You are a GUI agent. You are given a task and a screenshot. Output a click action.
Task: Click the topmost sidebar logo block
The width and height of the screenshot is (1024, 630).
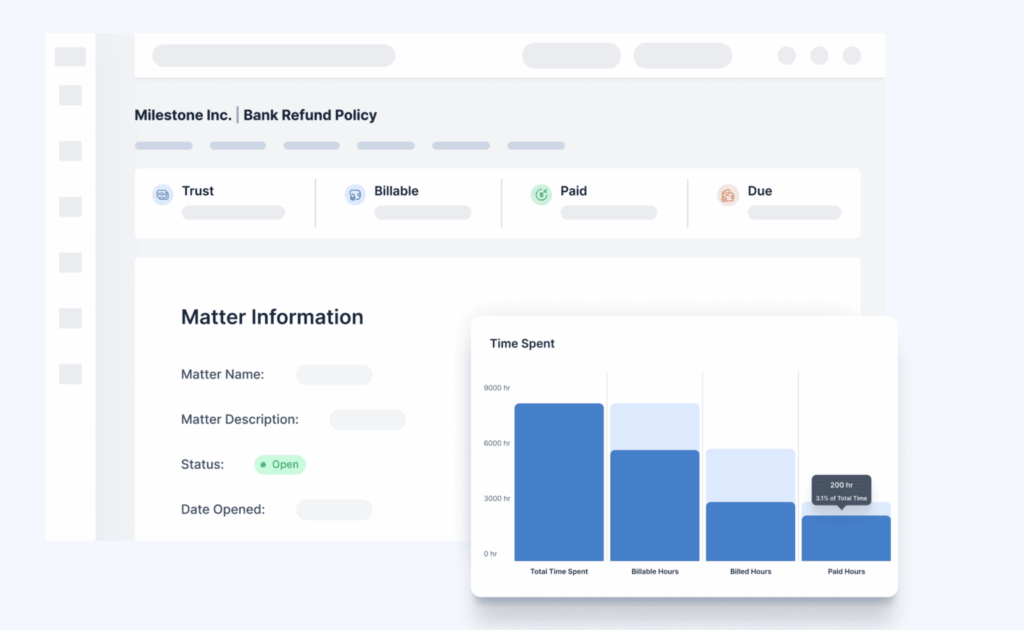[70, 57]
